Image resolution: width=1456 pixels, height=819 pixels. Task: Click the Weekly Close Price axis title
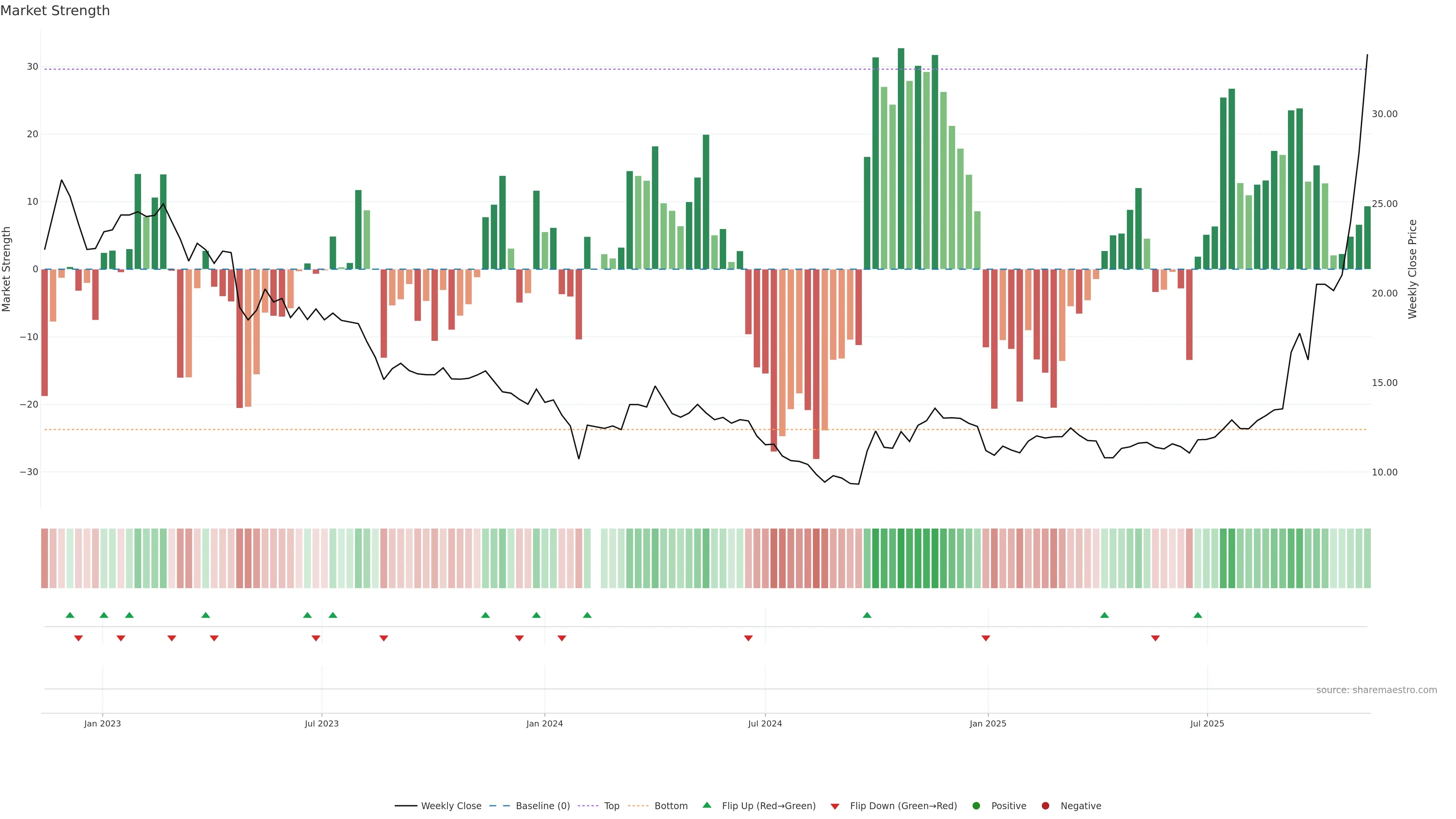click(x=1412, y=269)
